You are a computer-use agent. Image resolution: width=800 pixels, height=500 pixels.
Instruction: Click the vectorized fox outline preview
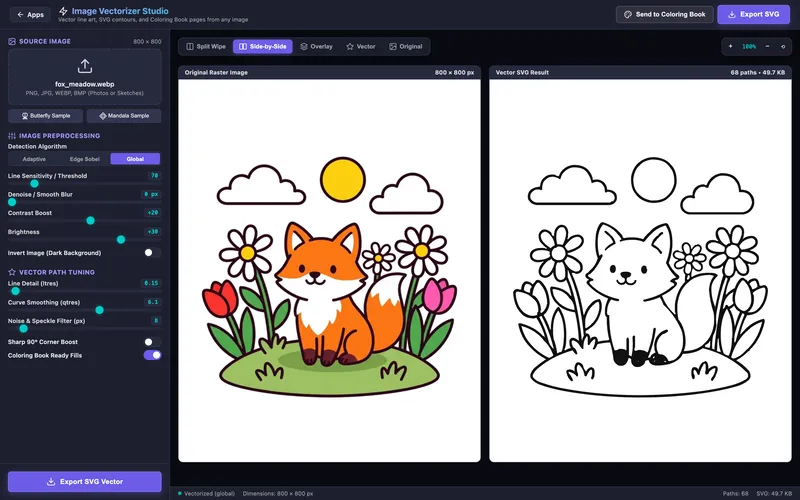(640, 270)
